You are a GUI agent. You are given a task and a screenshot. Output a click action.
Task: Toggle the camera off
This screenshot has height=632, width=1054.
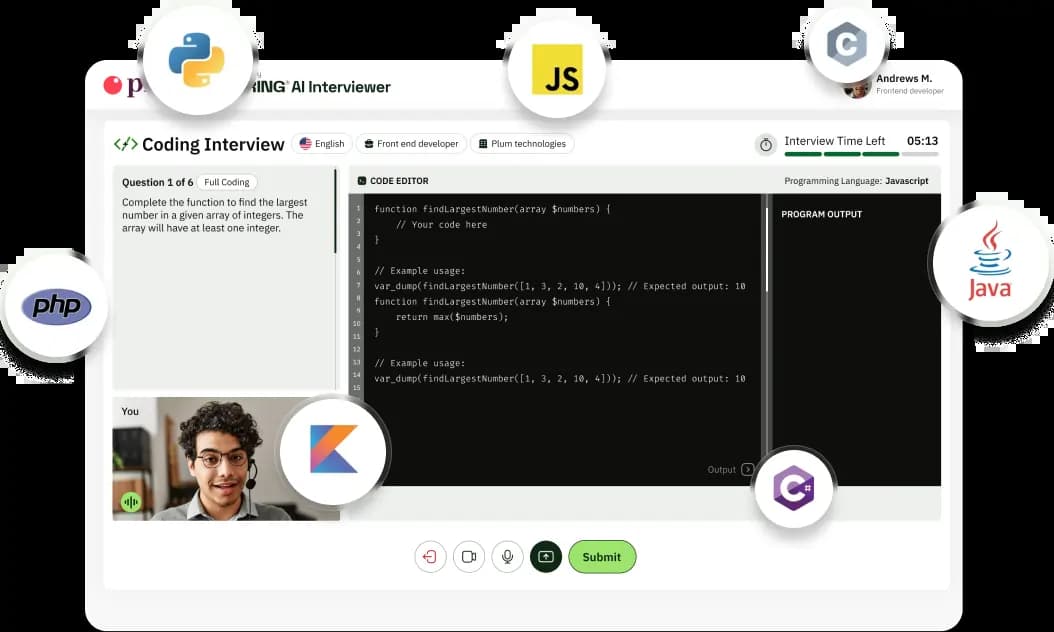click(469, 556)
